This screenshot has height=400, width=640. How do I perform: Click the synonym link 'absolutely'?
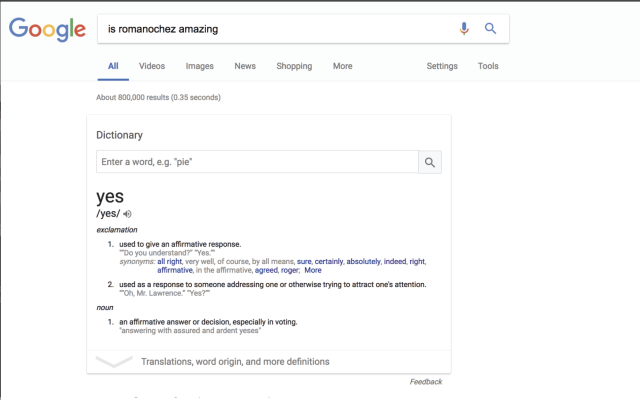363,261
